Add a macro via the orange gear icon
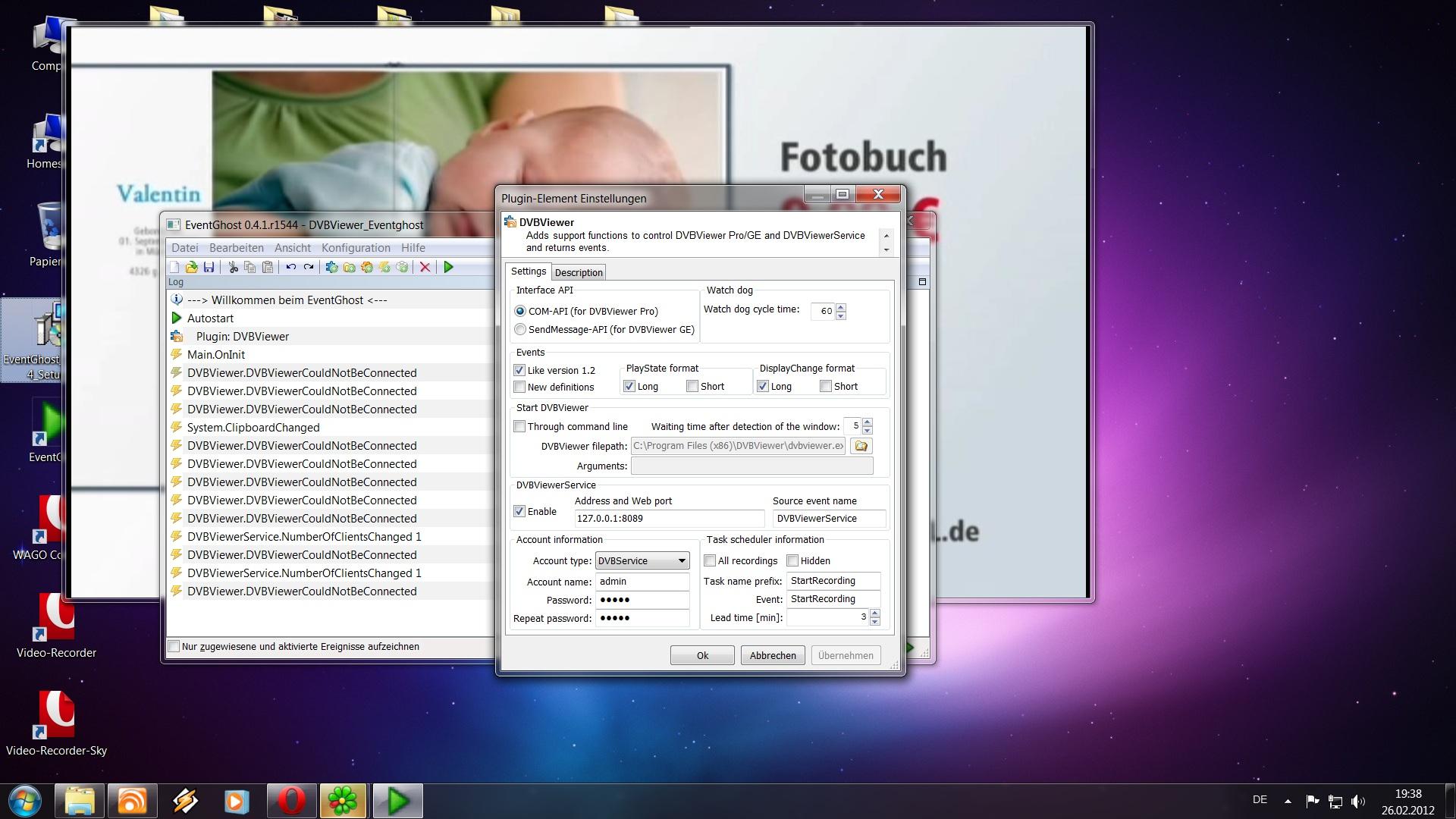 pos(366,267)
